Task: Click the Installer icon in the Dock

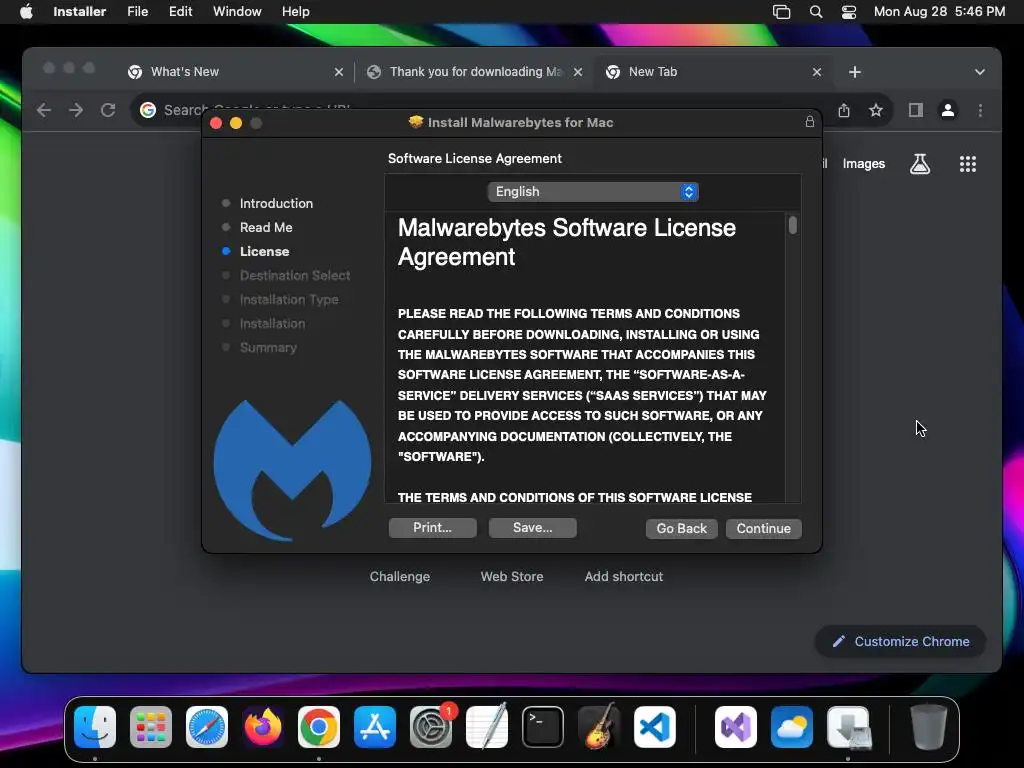Action: [848, 727]
